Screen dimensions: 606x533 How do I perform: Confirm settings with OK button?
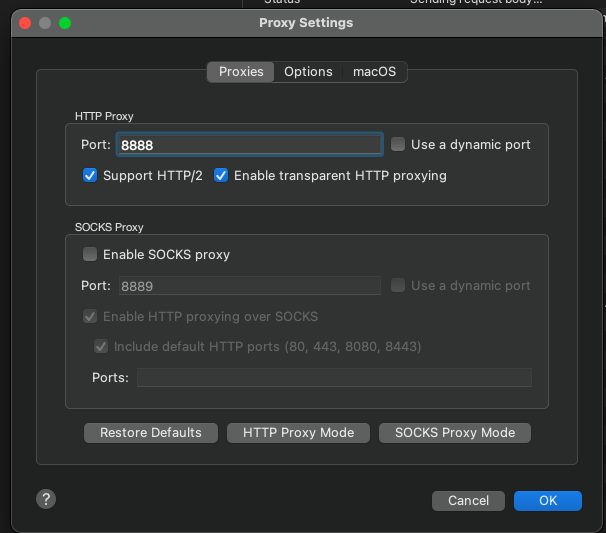(548, 501)
